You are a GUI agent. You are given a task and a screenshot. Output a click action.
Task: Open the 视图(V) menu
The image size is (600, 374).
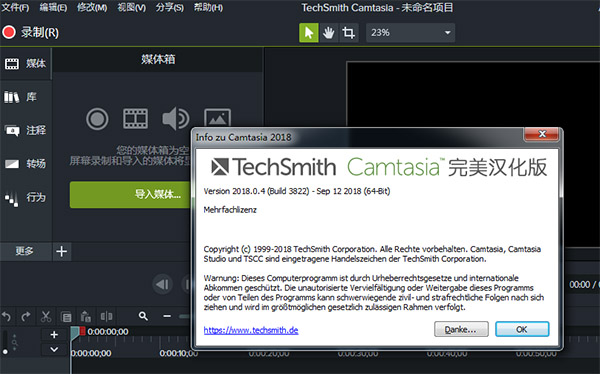(131, 8)
